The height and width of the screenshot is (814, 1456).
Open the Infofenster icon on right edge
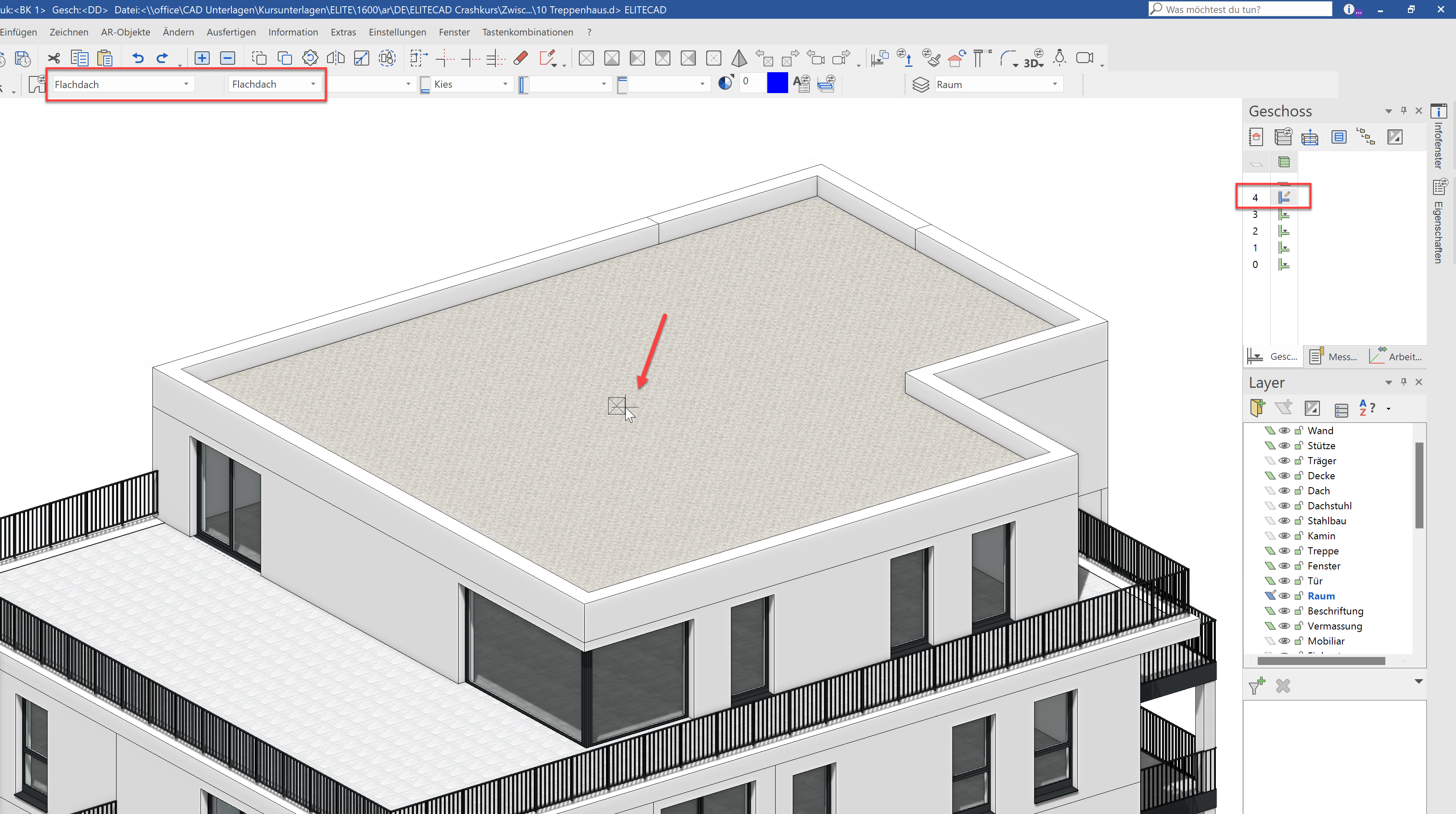1438,111
